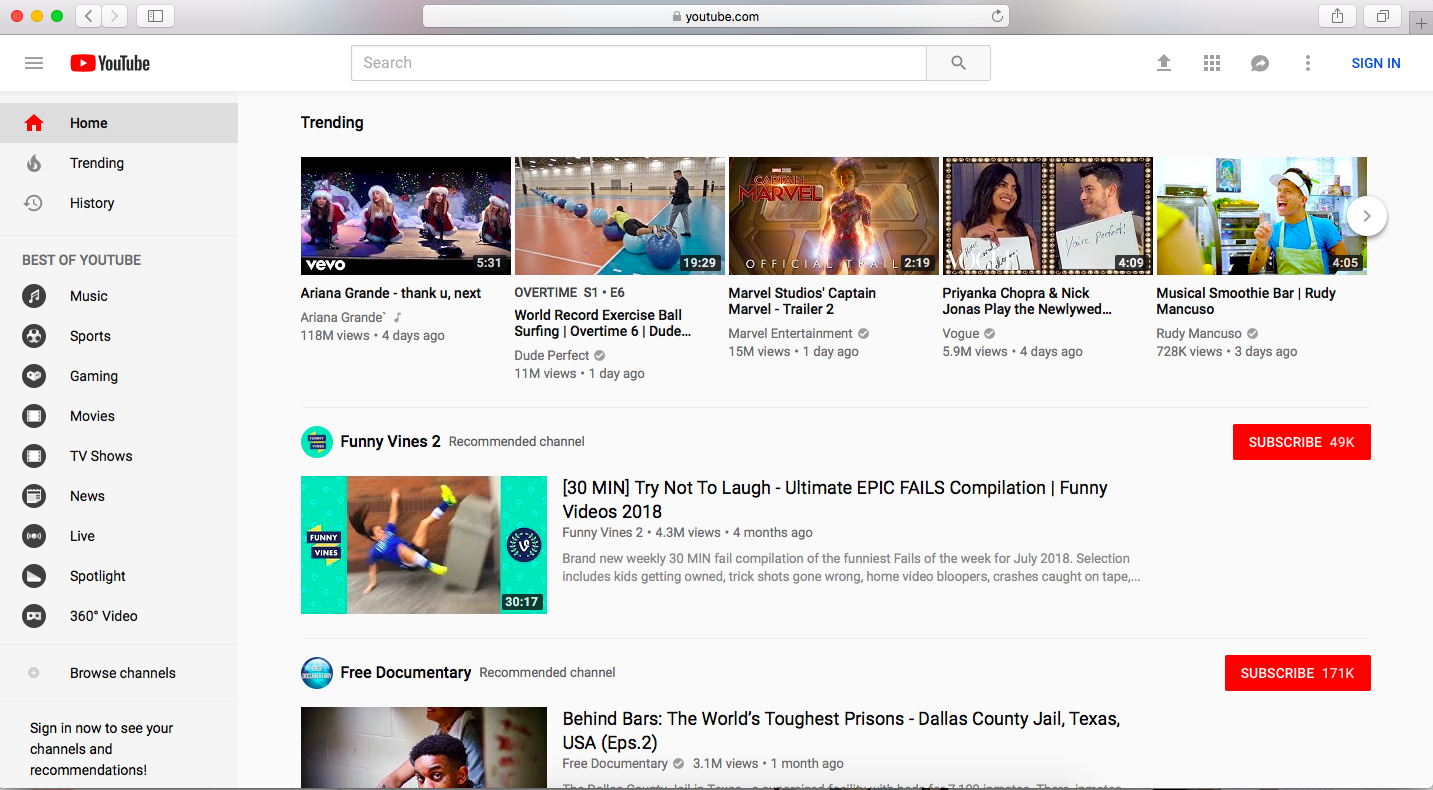
Task: Play Musical Smoothie Bar thumbnail
Action: tap(1262, 216)
